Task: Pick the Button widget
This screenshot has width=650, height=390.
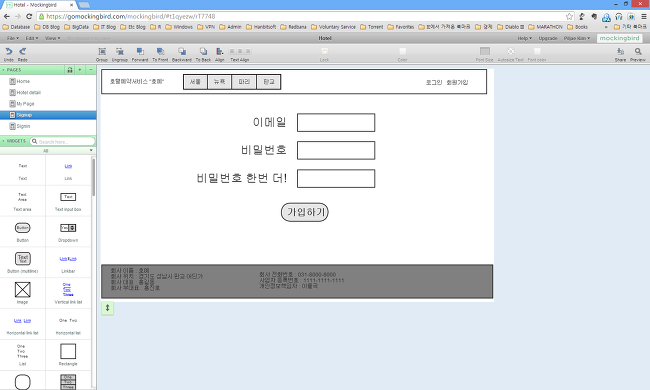Action: [23, 232]
